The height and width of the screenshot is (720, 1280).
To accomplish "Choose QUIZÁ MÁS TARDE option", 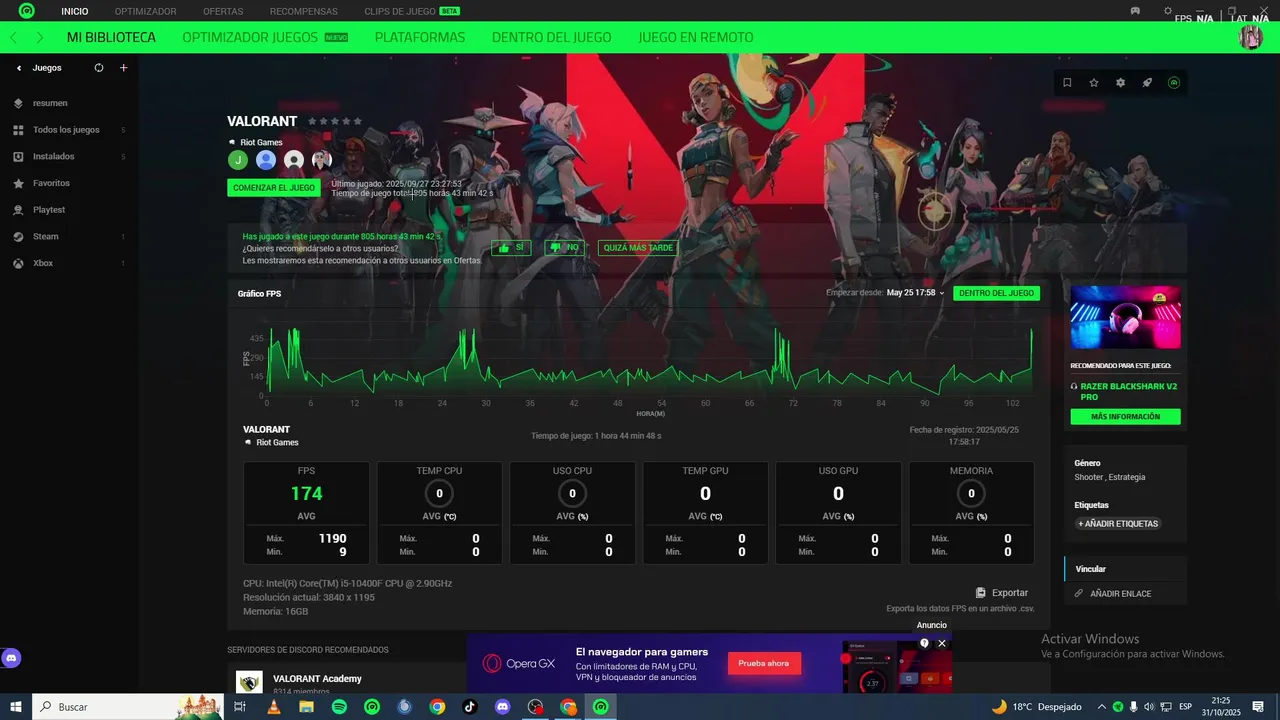I will pos(638,247).
